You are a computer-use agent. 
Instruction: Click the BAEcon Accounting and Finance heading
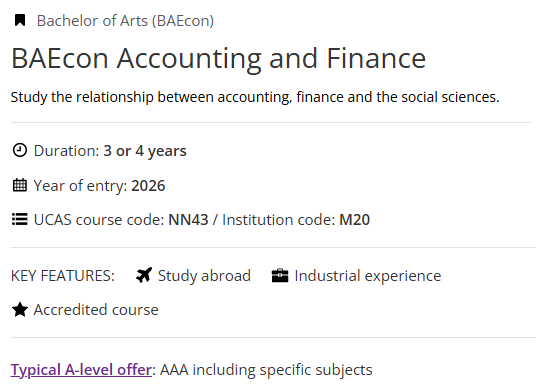[218, 59]
